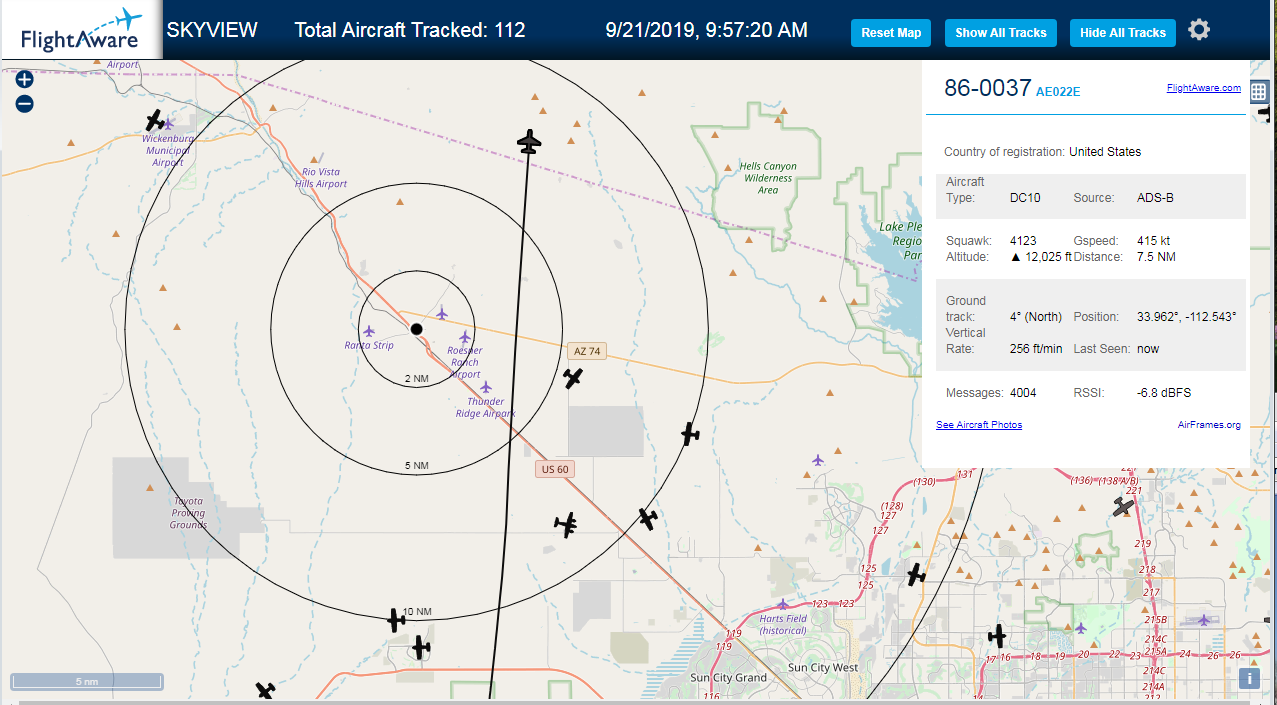Click the Position coordinates value

point(1187,317)
